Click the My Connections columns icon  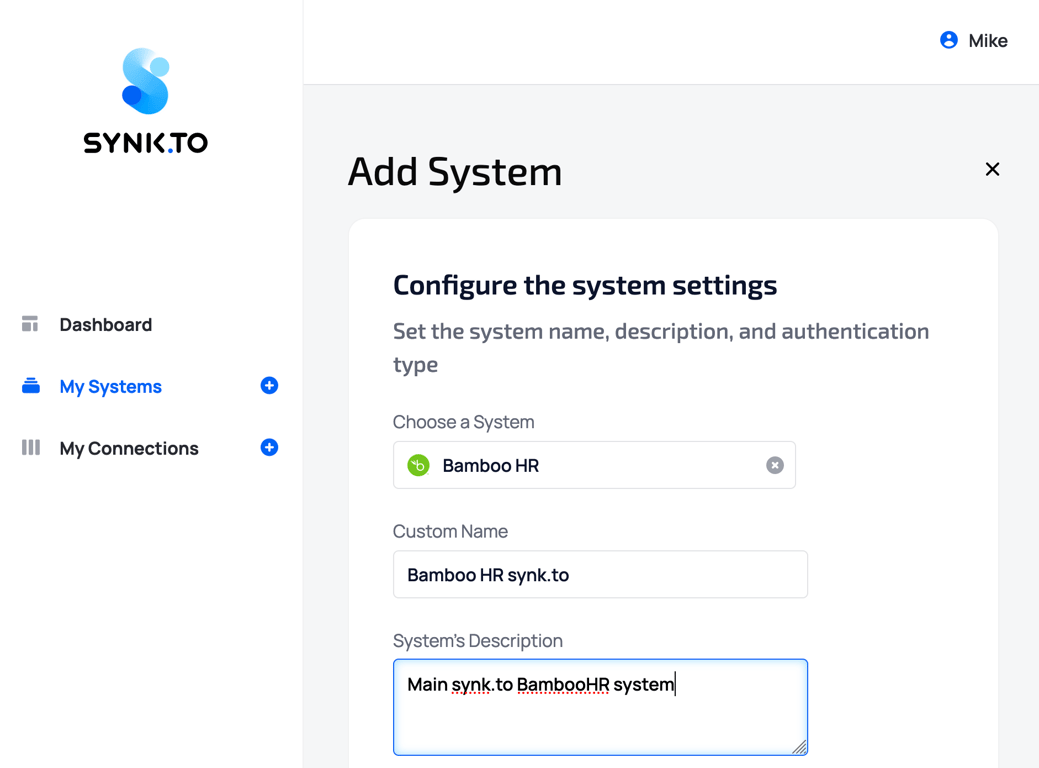[31, 448]
